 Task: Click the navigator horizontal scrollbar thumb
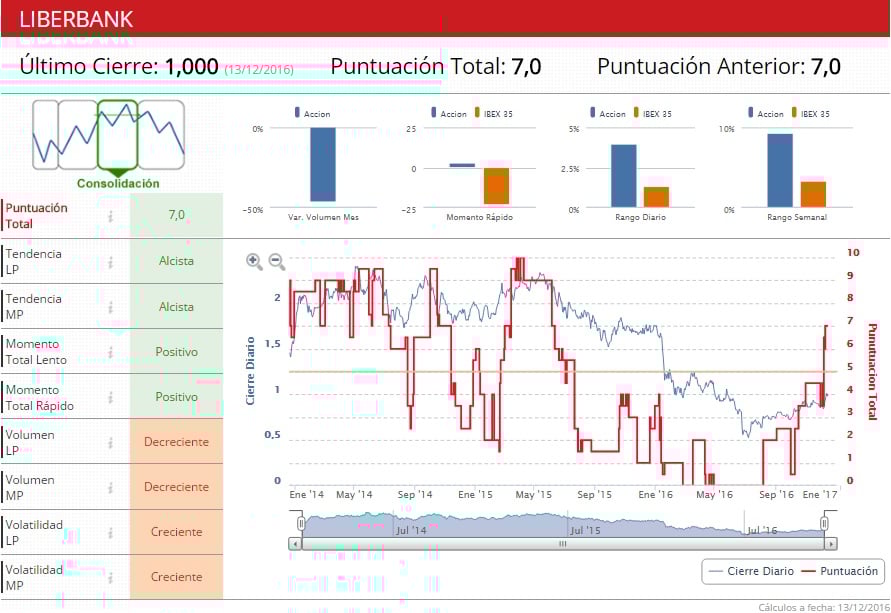click(x=563, y=544)
